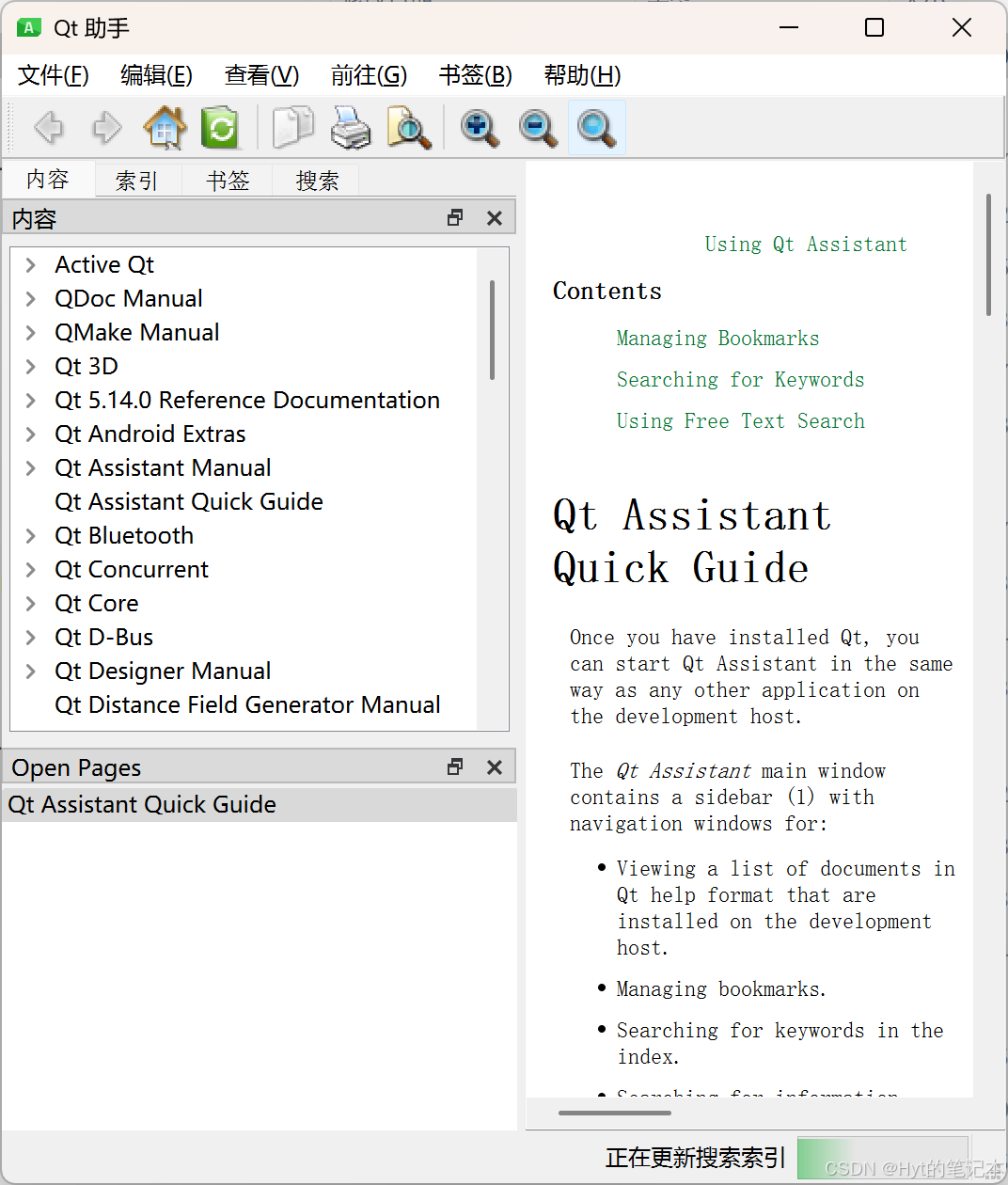The width and height of the screenshot is (1008, 1185).
Task: Expand Qt 5.14.0 Reference Documentation node
Action: 31,401
